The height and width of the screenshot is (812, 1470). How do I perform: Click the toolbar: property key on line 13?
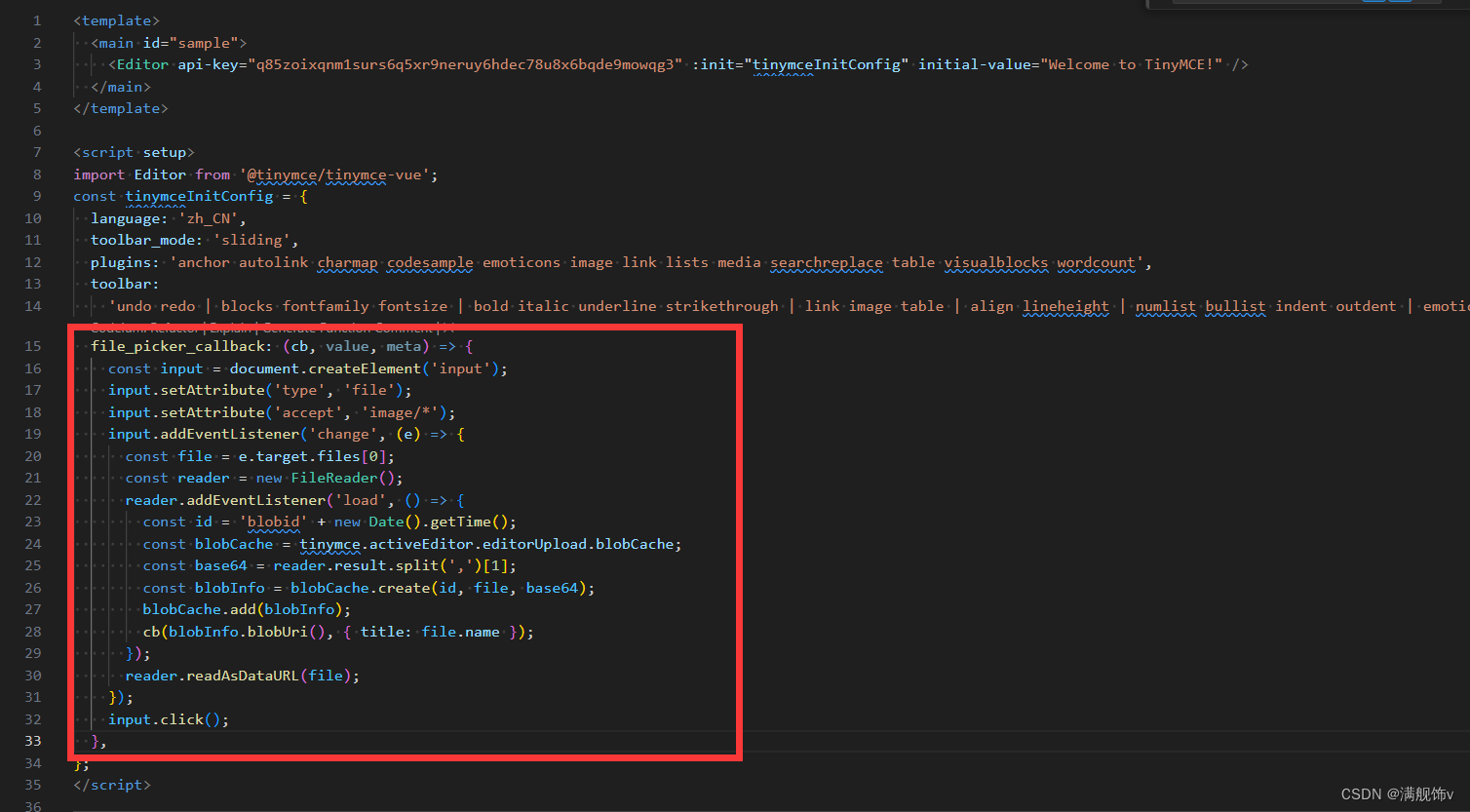click(x=125, y=284)
